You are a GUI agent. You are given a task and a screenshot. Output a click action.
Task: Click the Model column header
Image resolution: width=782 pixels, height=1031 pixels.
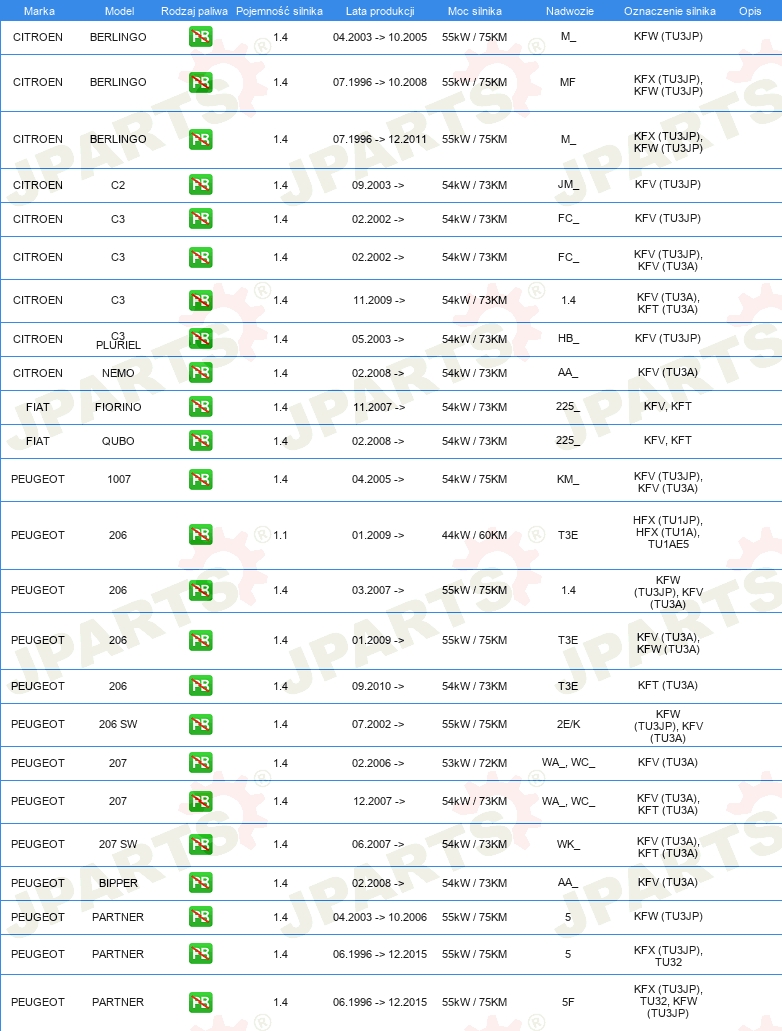(x=119, y=11)
